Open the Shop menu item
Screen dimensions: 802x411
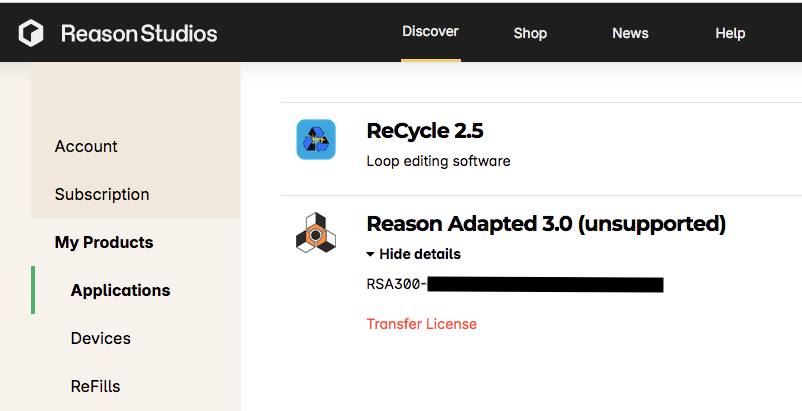coord(530,33)
